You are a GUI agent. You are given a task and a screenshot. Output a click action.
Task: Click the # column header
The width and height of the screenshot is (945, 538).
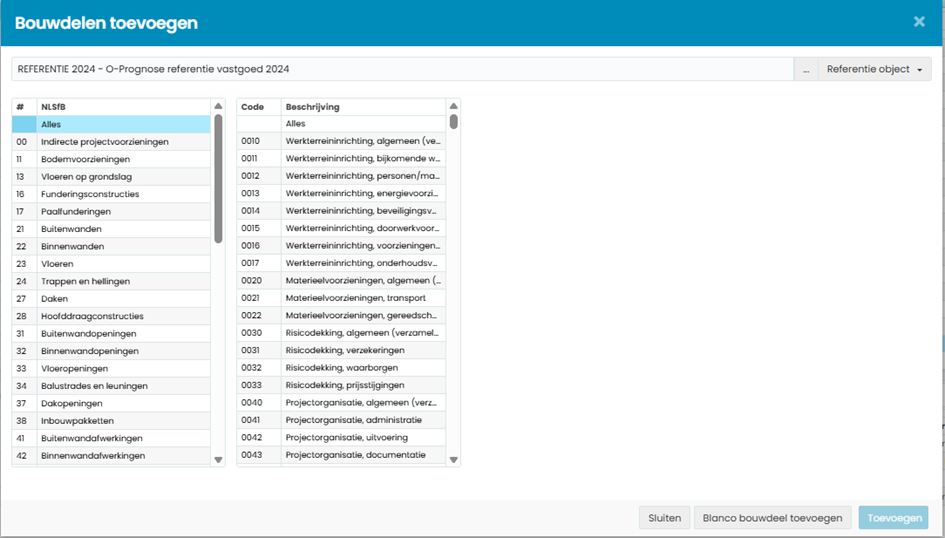(x=25, y=107)
